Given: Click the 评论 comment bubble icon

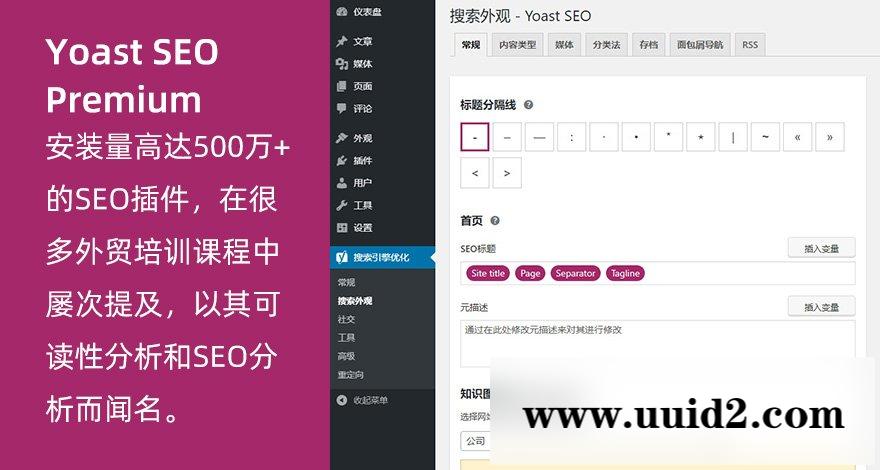Looking at the screenshot, I should (342, 108).
